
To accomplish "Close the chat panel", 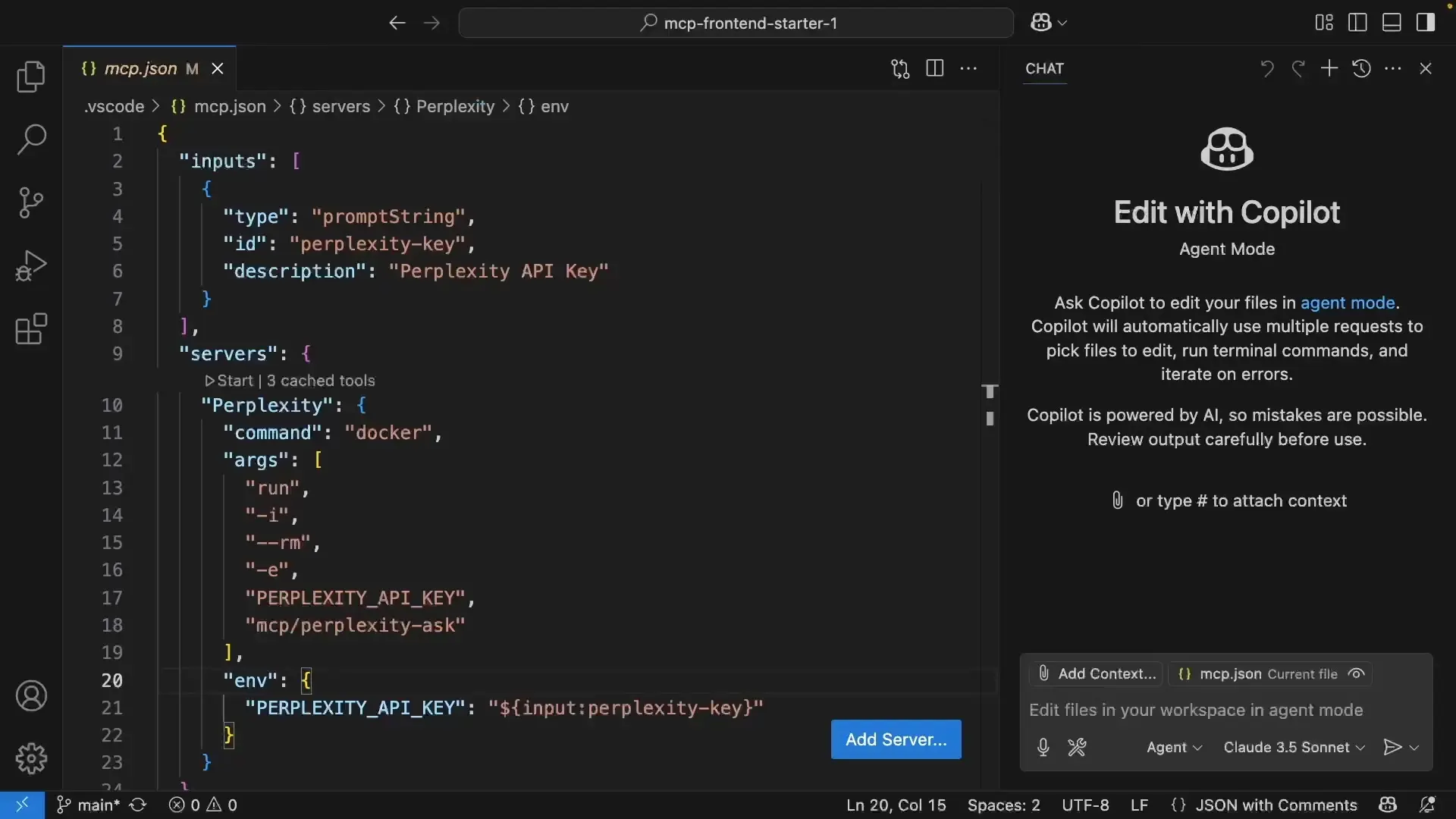I will coord(1426,69).
